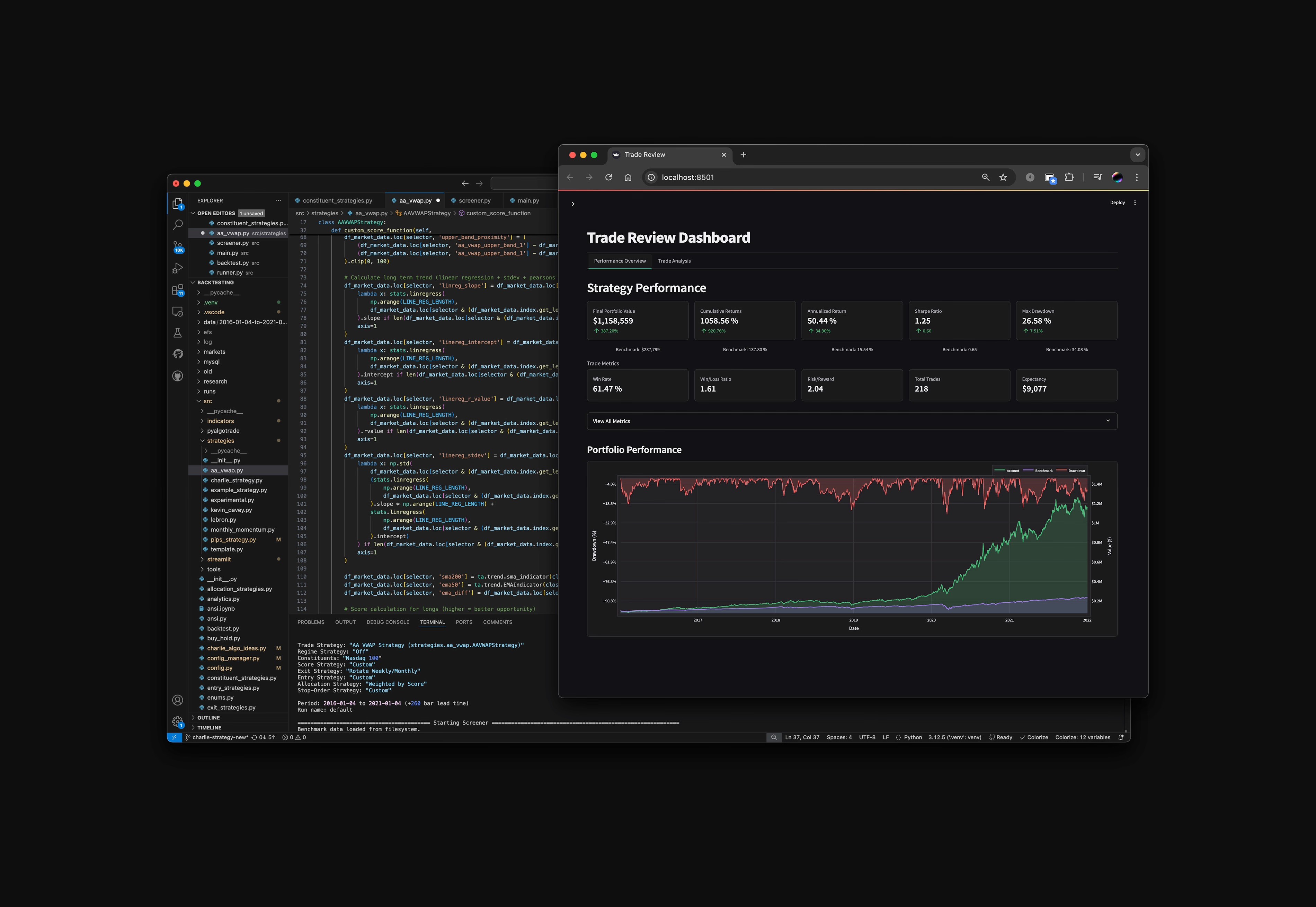Bookmark page with the star icon

click(x=1003, y=177)
